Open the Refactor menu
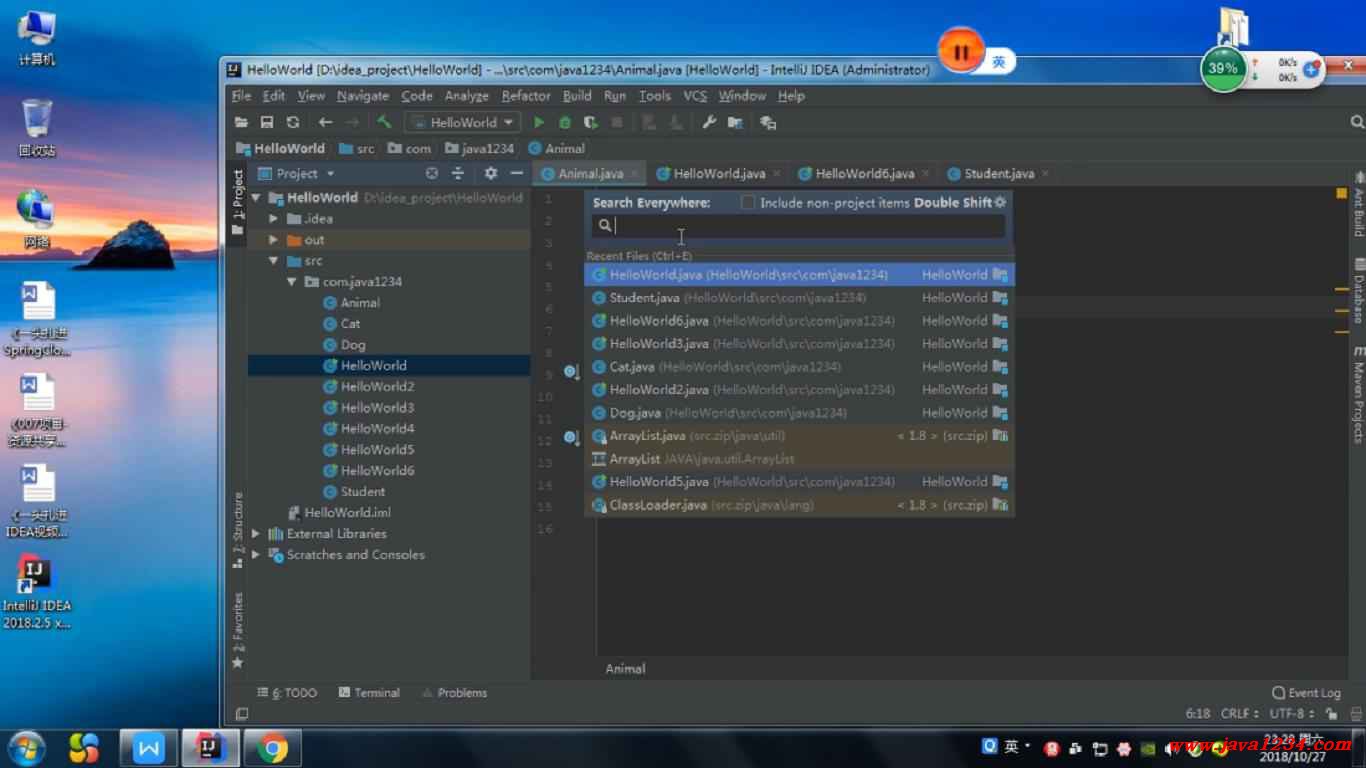 [x=526, y=96]
